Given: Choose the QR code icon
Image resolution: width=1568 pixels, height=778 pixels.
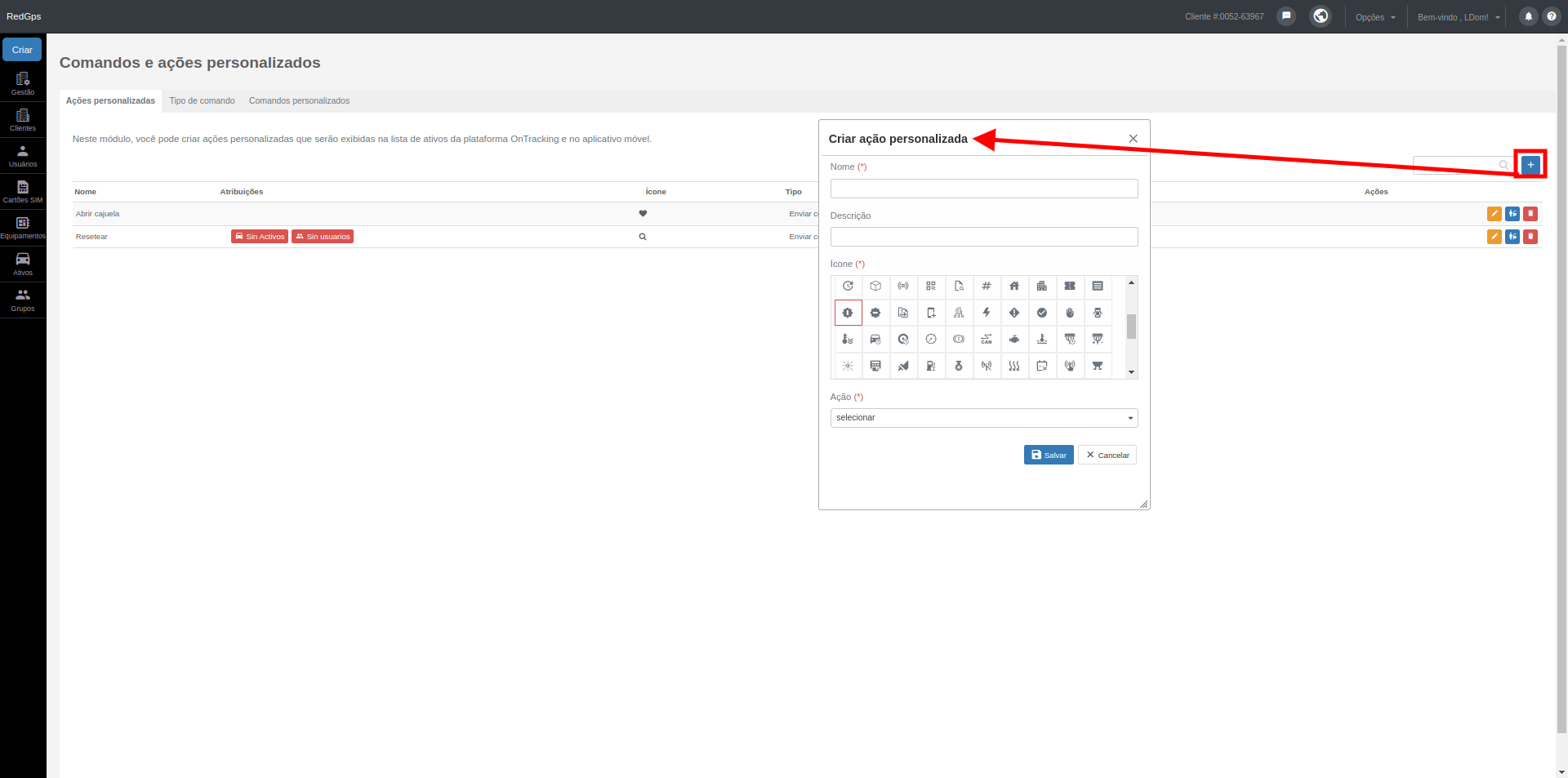Looking at the screenshot, I should (931, 287).
